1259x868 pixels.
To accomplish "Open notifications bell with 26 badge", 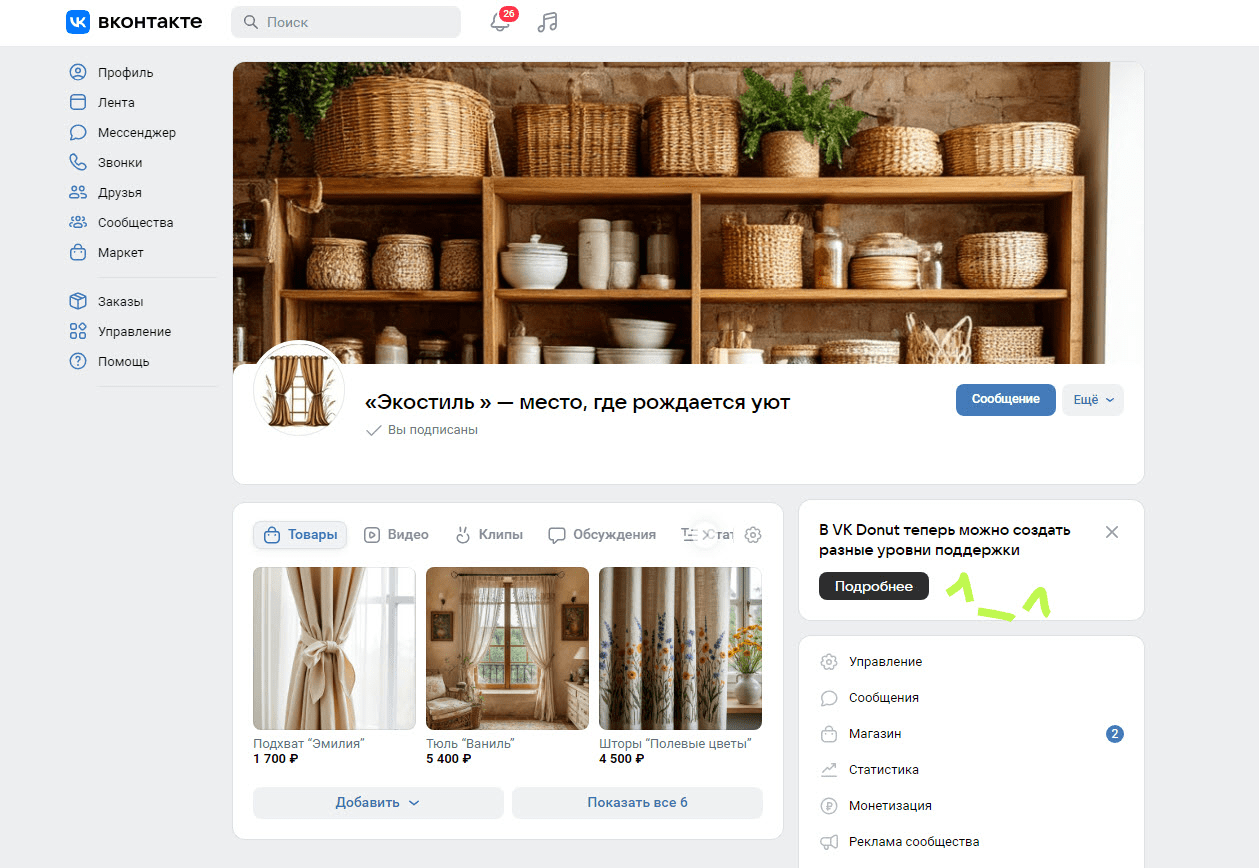I will (x=500, y=22).
